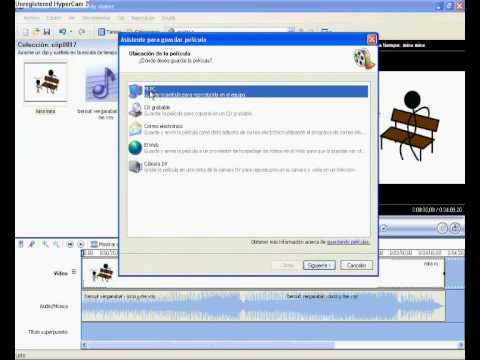Click Zoom Timeline In magnifier icon
The width and height of the screenshot is (480, 360).
45,244
